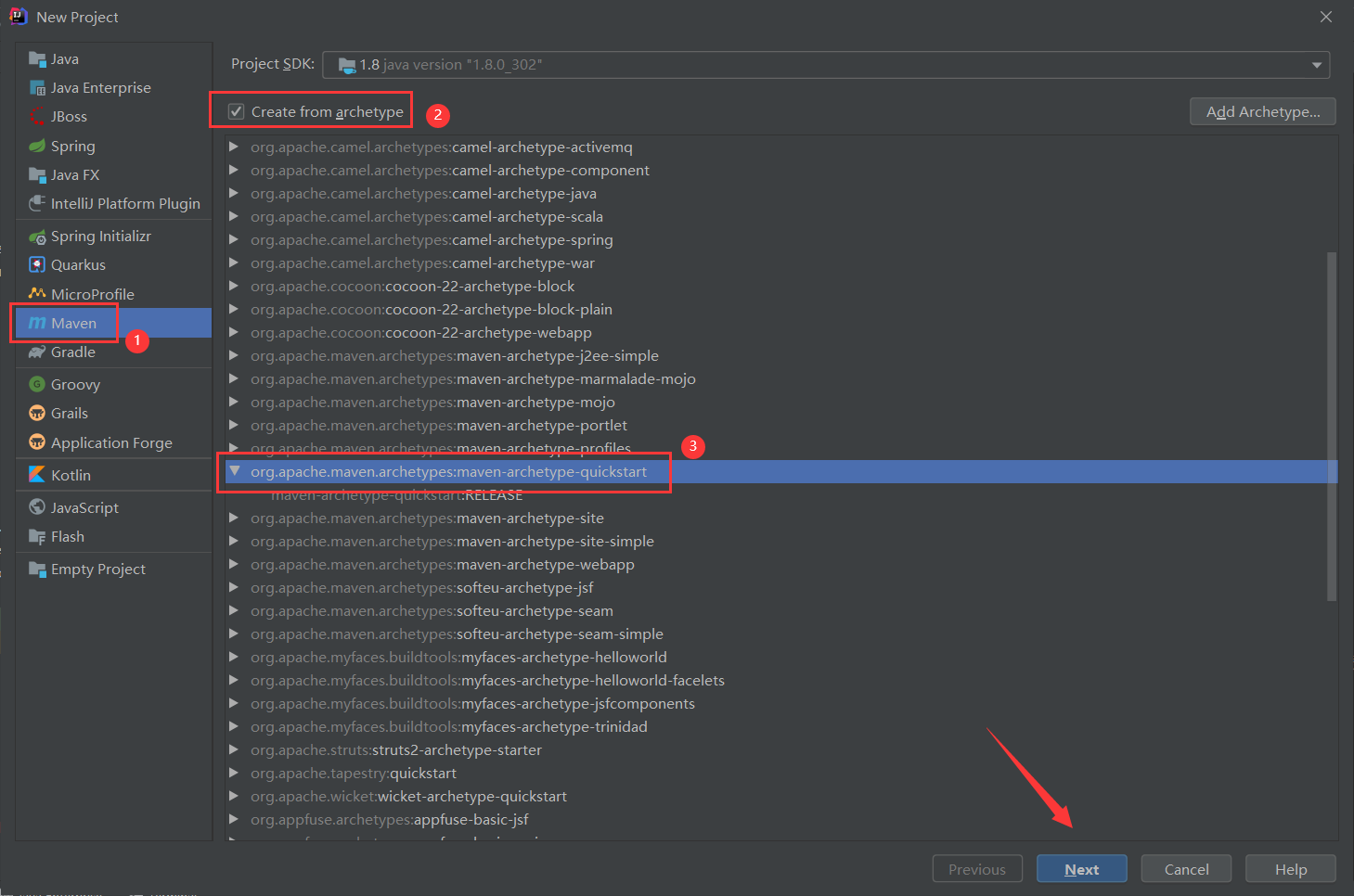Image resolution: width=1354 pixels, height=896 pixels.
Task: Collapse maven-archetype-quickstart node
Action: coord(235,471)
